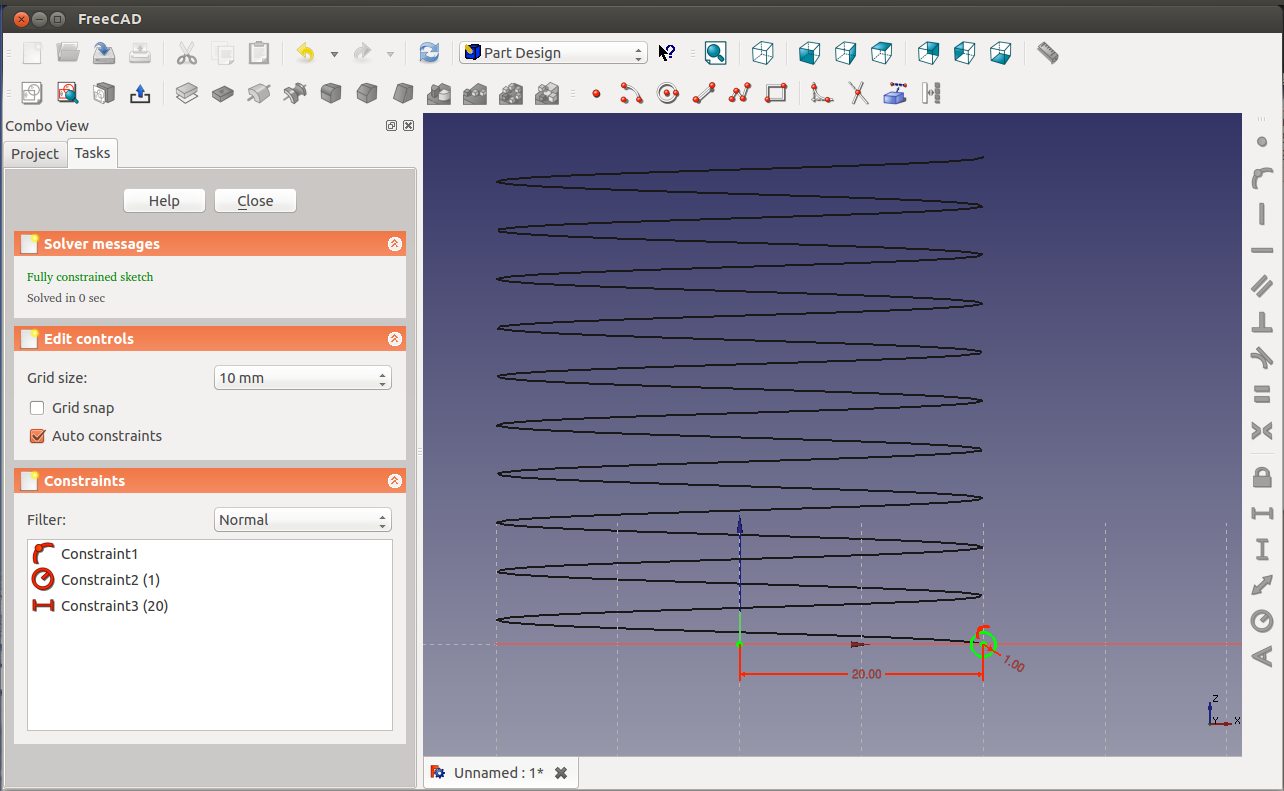Click the trim edge tool icon

coord(858,94)
